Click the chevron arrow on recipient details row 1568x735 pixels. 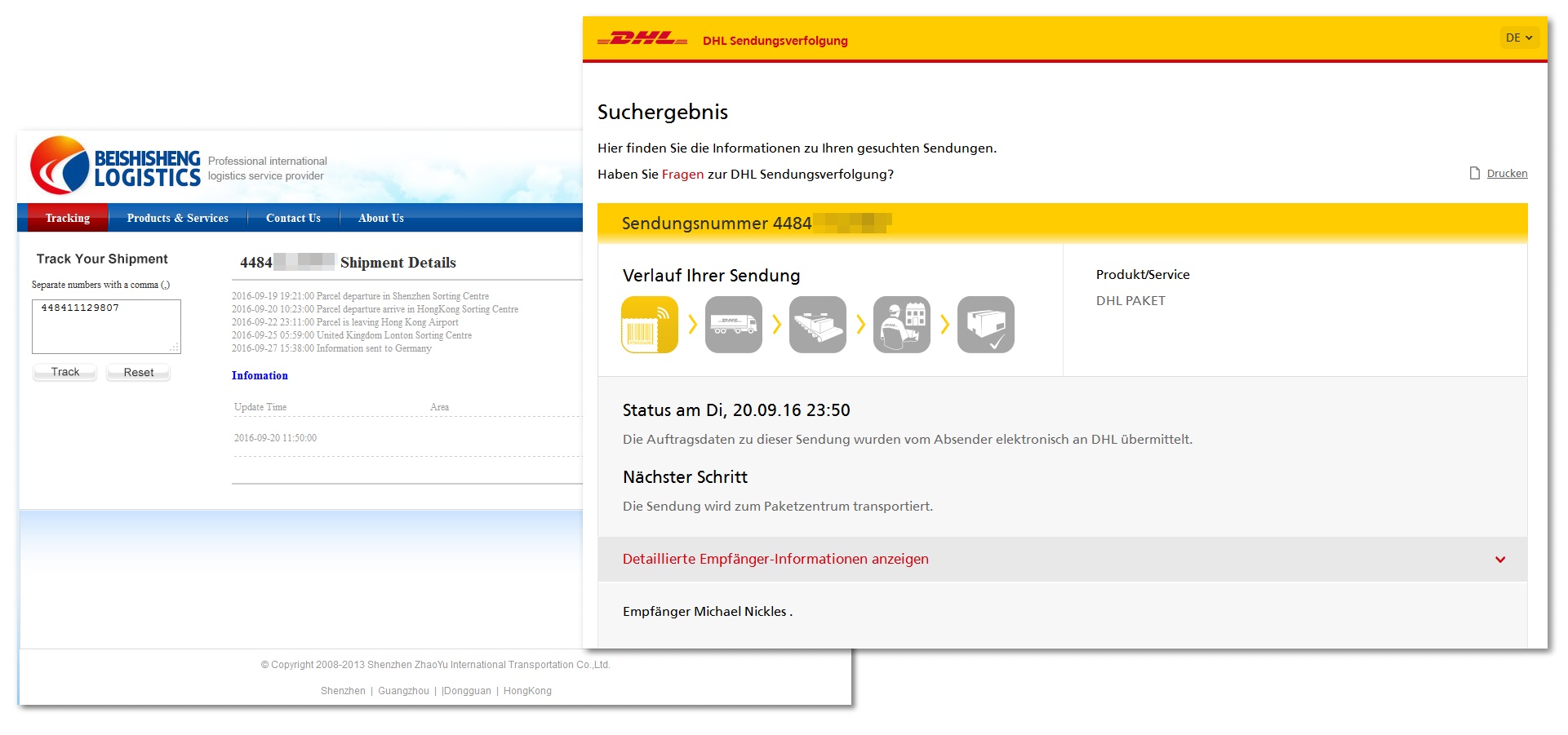coord(1499,560)
